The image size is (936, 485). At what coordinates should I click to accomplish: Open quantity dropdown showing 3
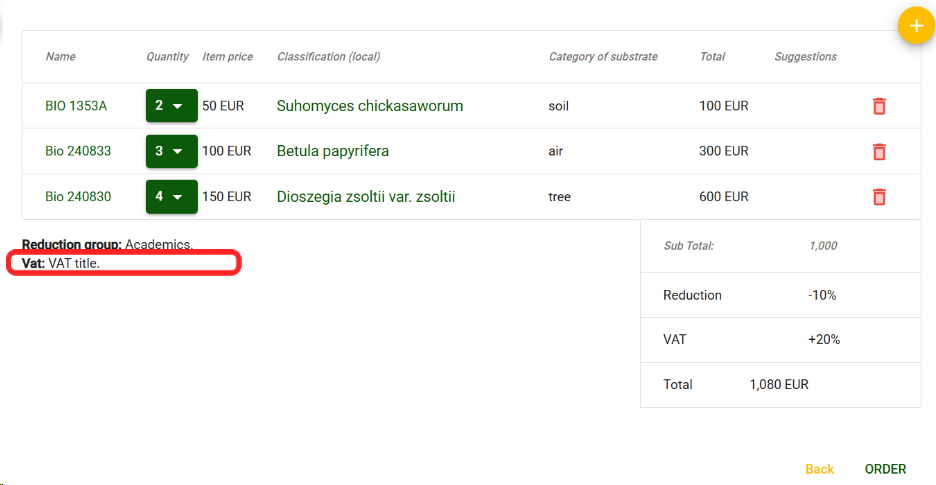click(171, 152)
